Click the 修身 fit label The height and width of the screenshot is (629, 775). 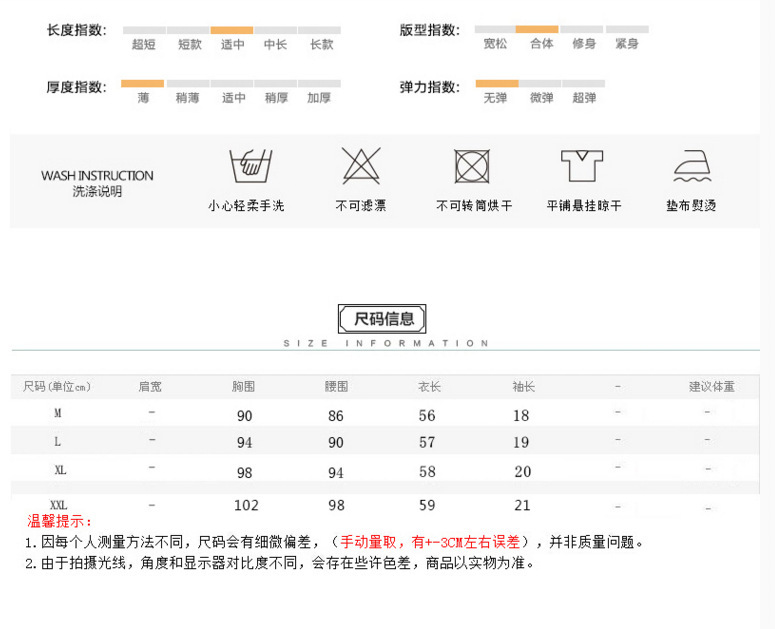584,43
